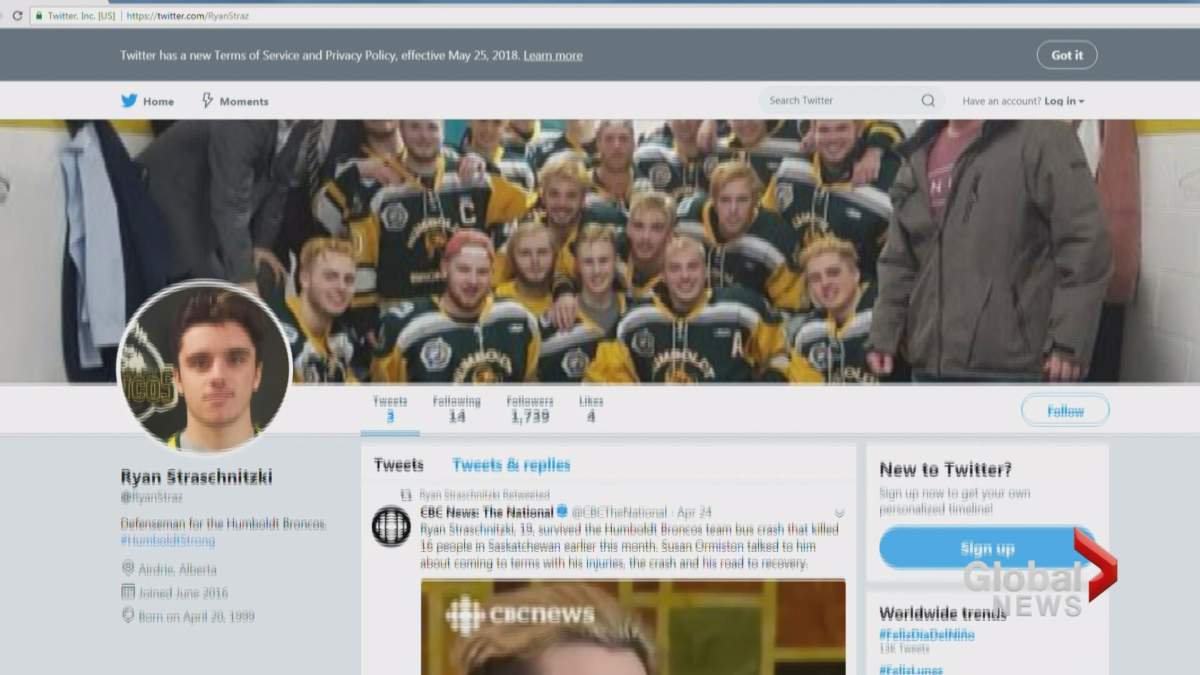Click the Twitter bird Home icon
1200x675 pixels.
tap(129, 101)
